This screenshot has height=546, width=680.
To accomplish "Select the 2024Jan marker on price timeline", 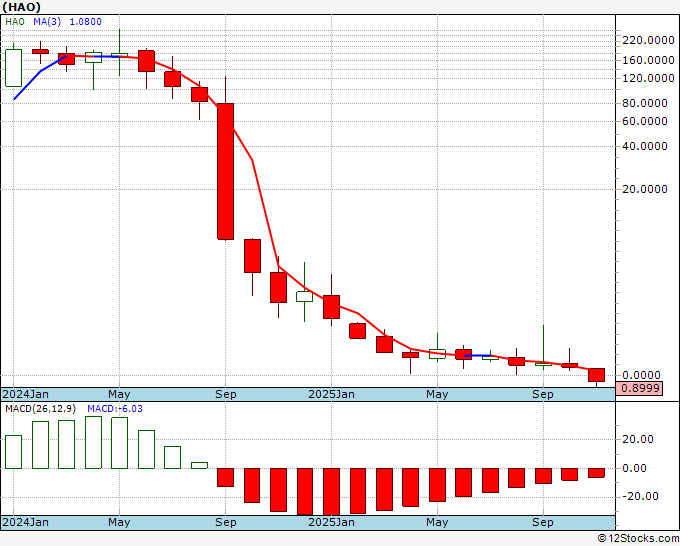I will point(26,394).
